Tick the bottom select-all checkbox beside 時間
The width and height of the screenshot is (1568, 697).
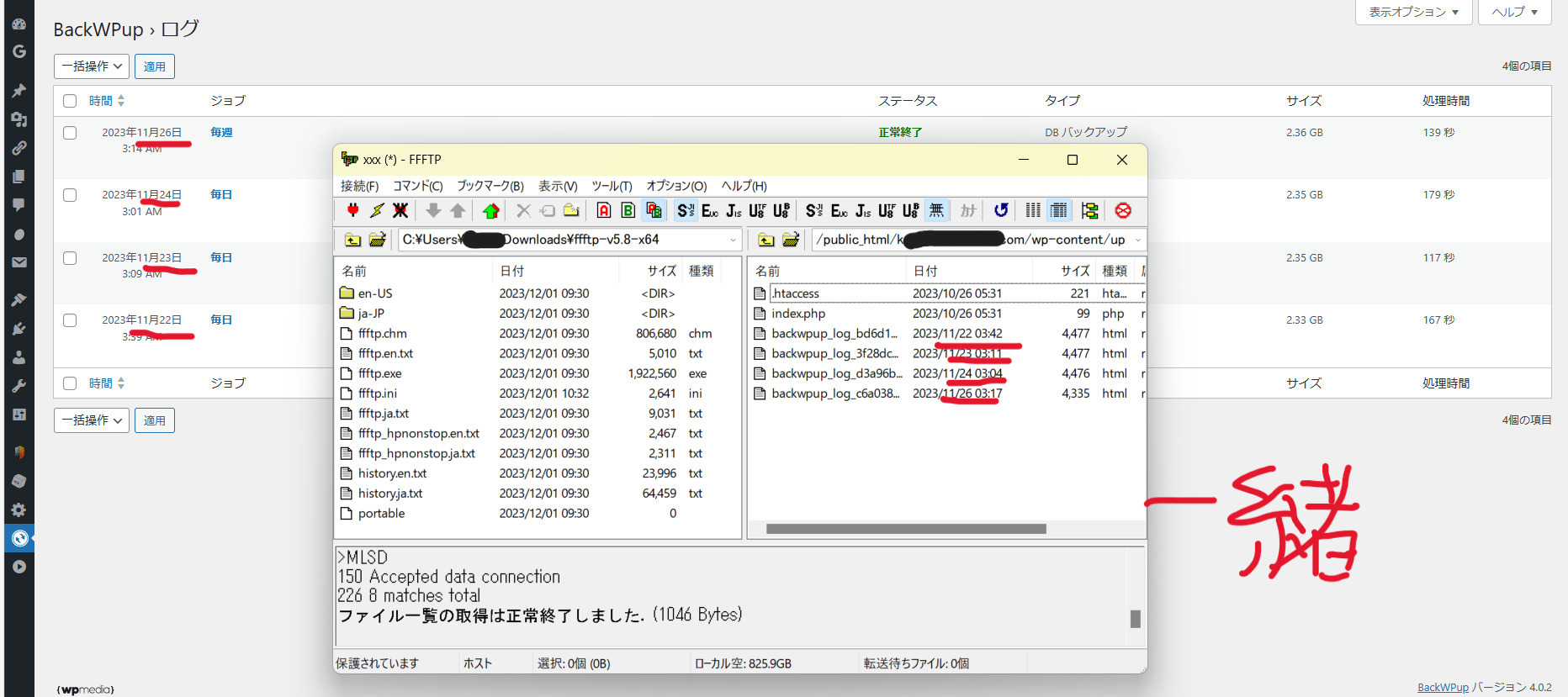tap(70, 383)
